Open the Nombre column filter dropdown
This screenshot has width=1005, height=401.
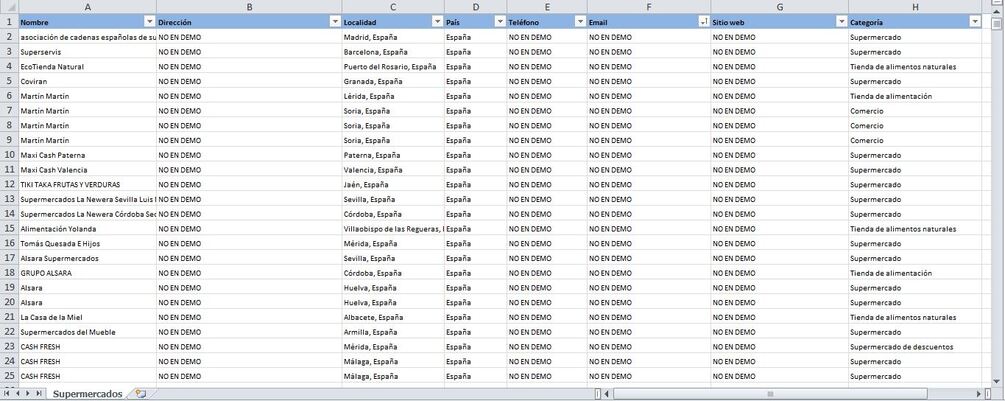(150, 22)
